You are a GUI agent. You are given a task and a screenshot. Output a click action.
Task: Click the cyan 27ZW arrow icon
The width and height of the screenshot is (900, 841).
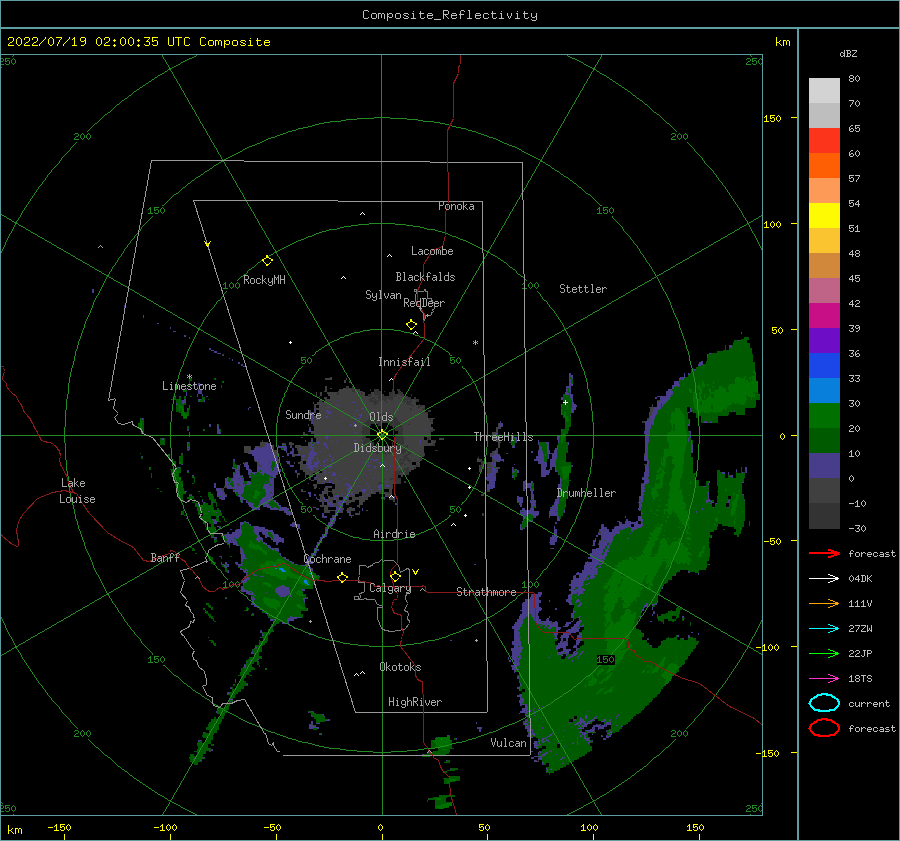click(824, 629)
